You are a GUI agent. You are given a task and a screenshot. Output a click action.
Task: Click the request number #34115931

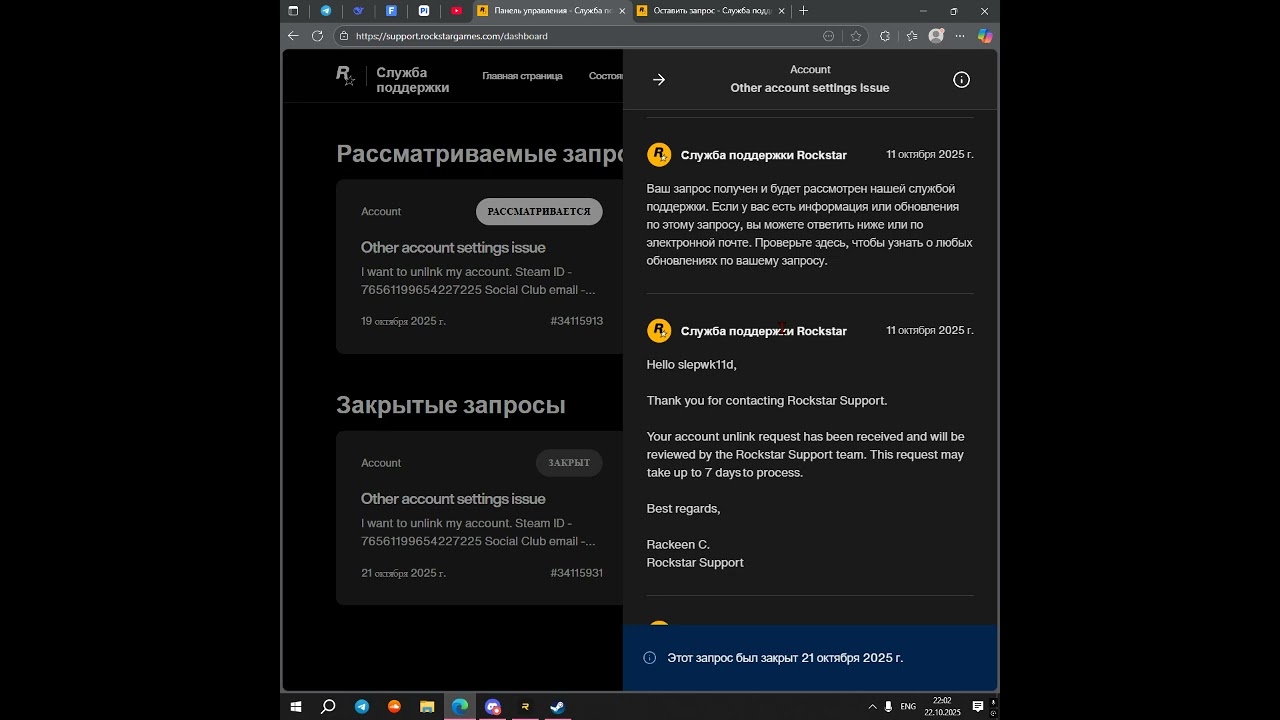tap(577, 573)
